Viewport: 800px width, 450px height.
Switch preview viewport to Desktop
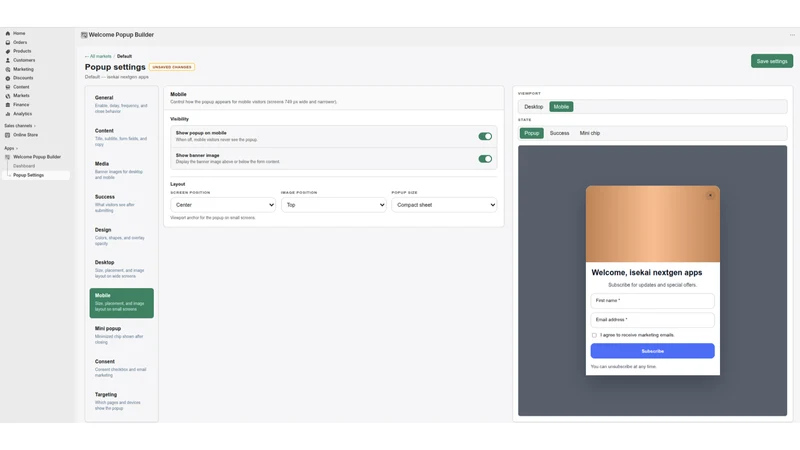point(534,107)
